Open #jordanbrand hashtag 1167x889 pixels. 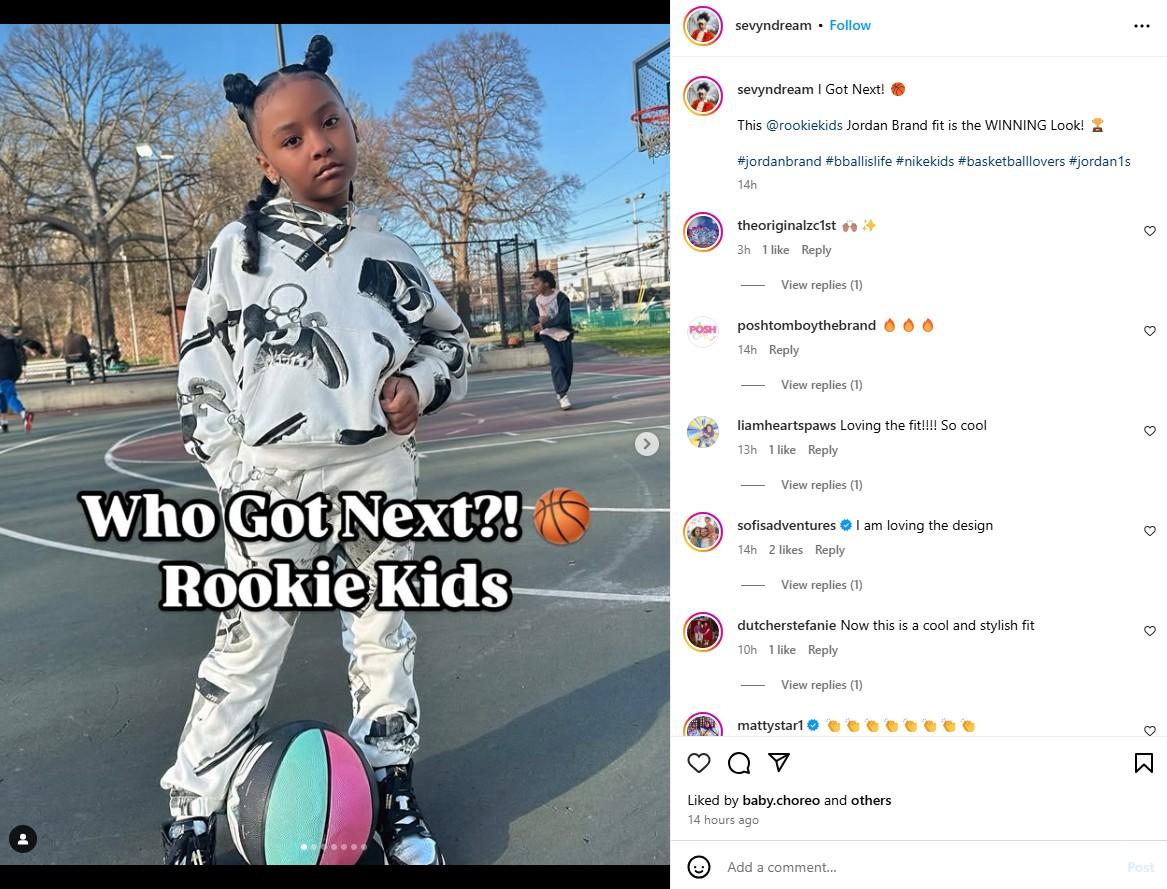click(x=778, y=161)
